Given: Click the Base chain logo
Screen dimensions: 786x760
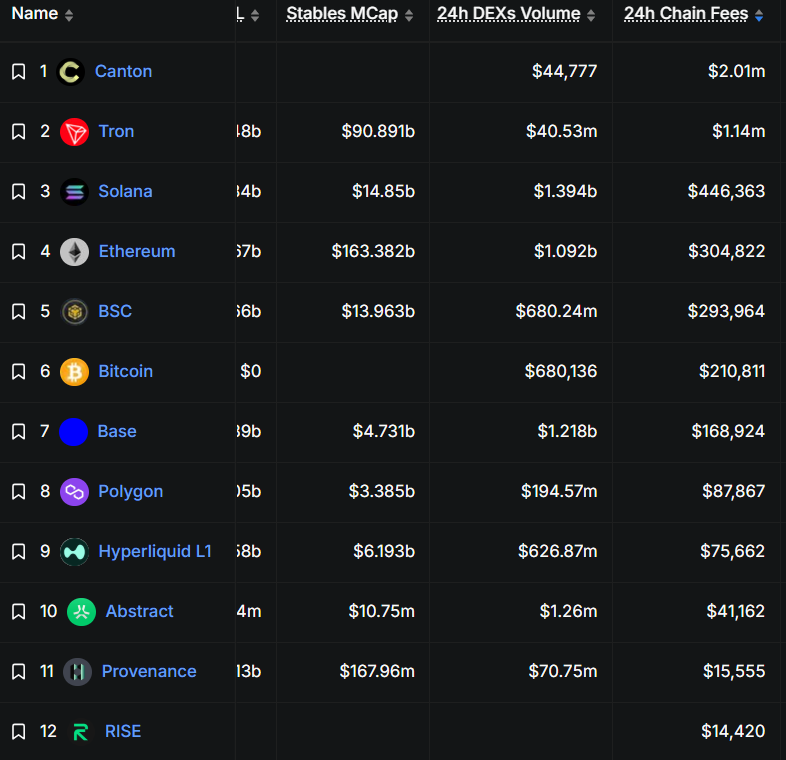Looking at the screenshot, I should tap(73, 432).
